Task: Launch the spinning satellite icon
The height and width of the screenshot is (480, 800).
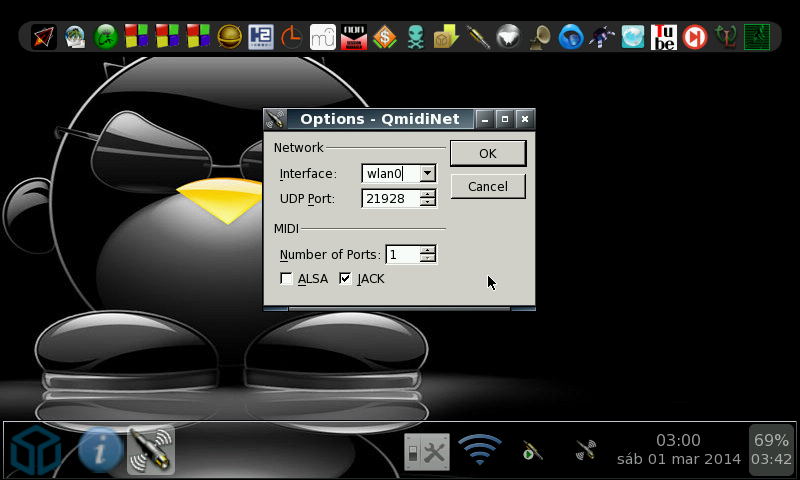Action: pos(602,37)
